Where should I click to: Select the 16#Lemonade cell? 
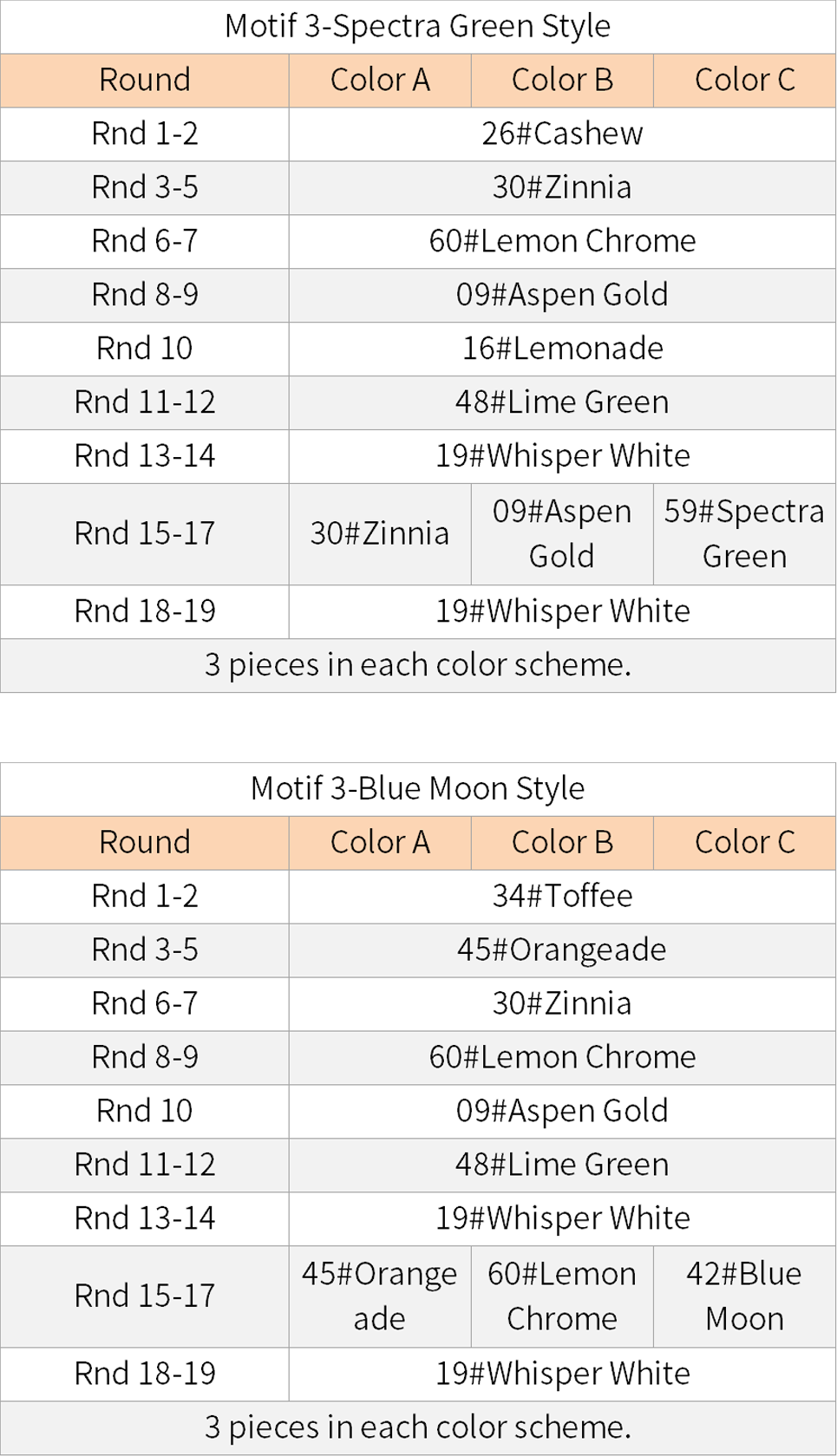[562, 349]
